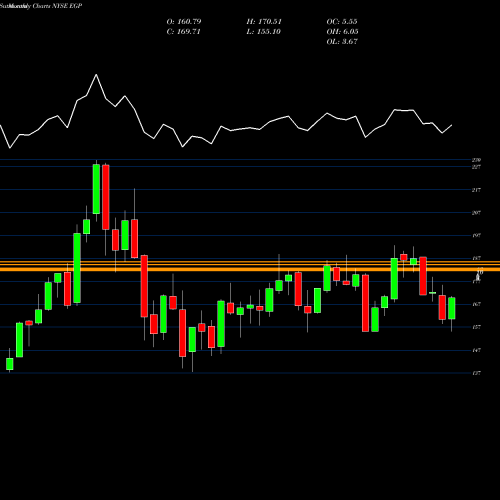Click the 230 price axis label
Image resolution: width=500 pixels, height=500 pixels.
point(476,160)
